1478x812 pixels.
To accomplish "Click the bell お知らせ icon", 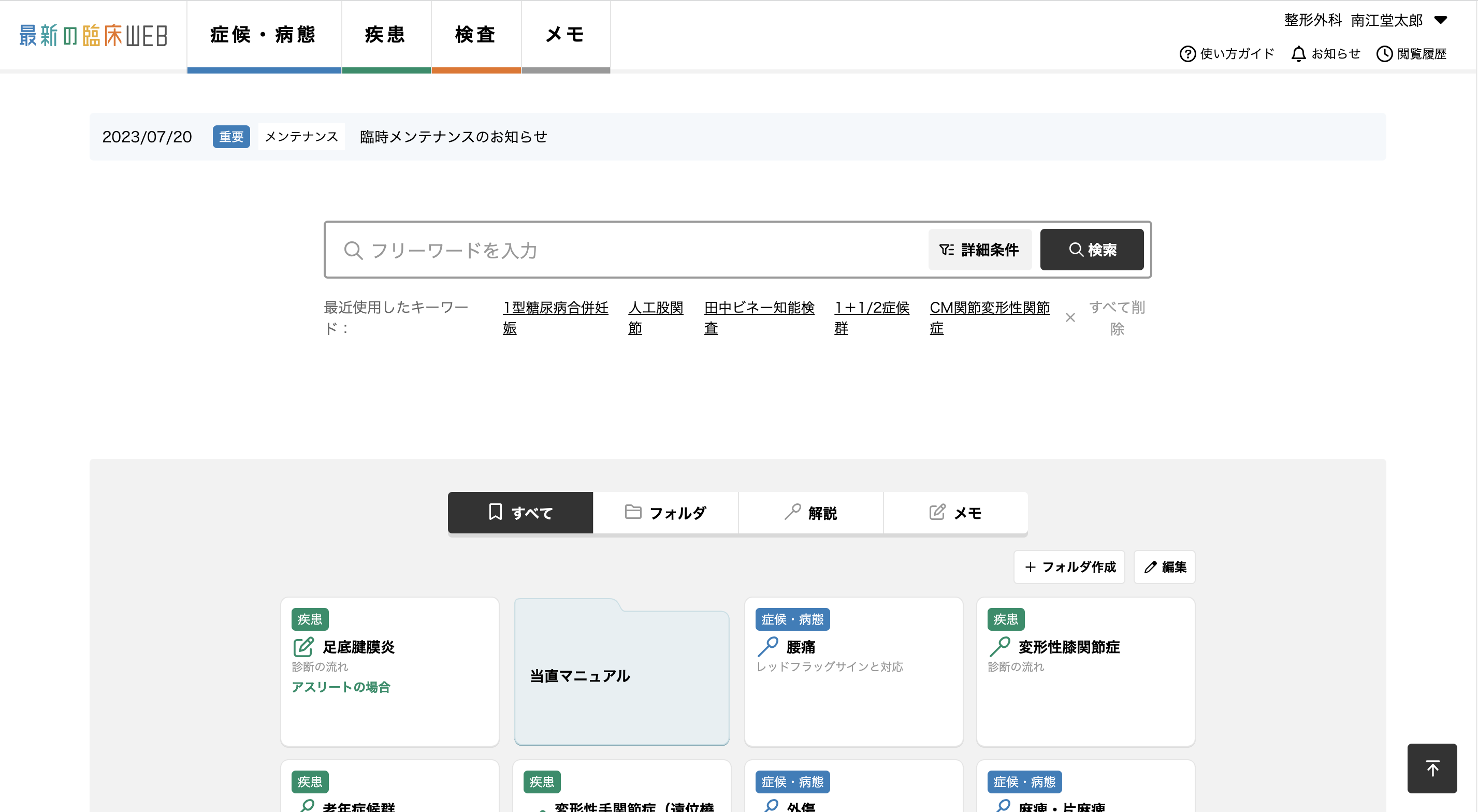I will (1298, 54).
